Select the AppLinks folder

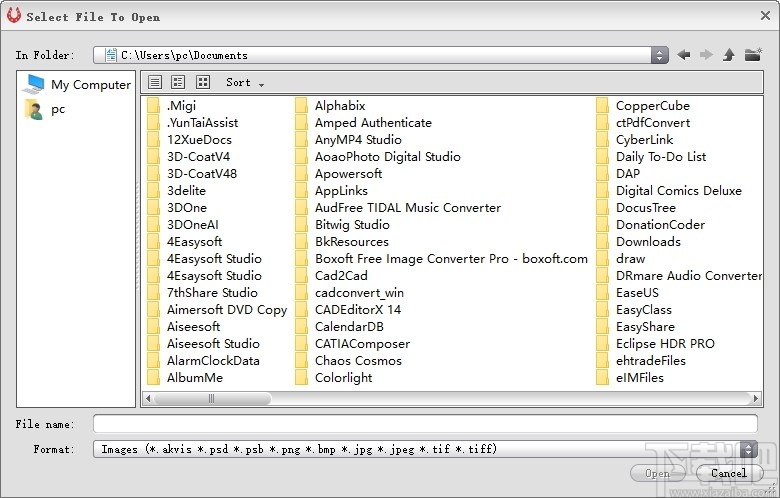tap(331, 191)
